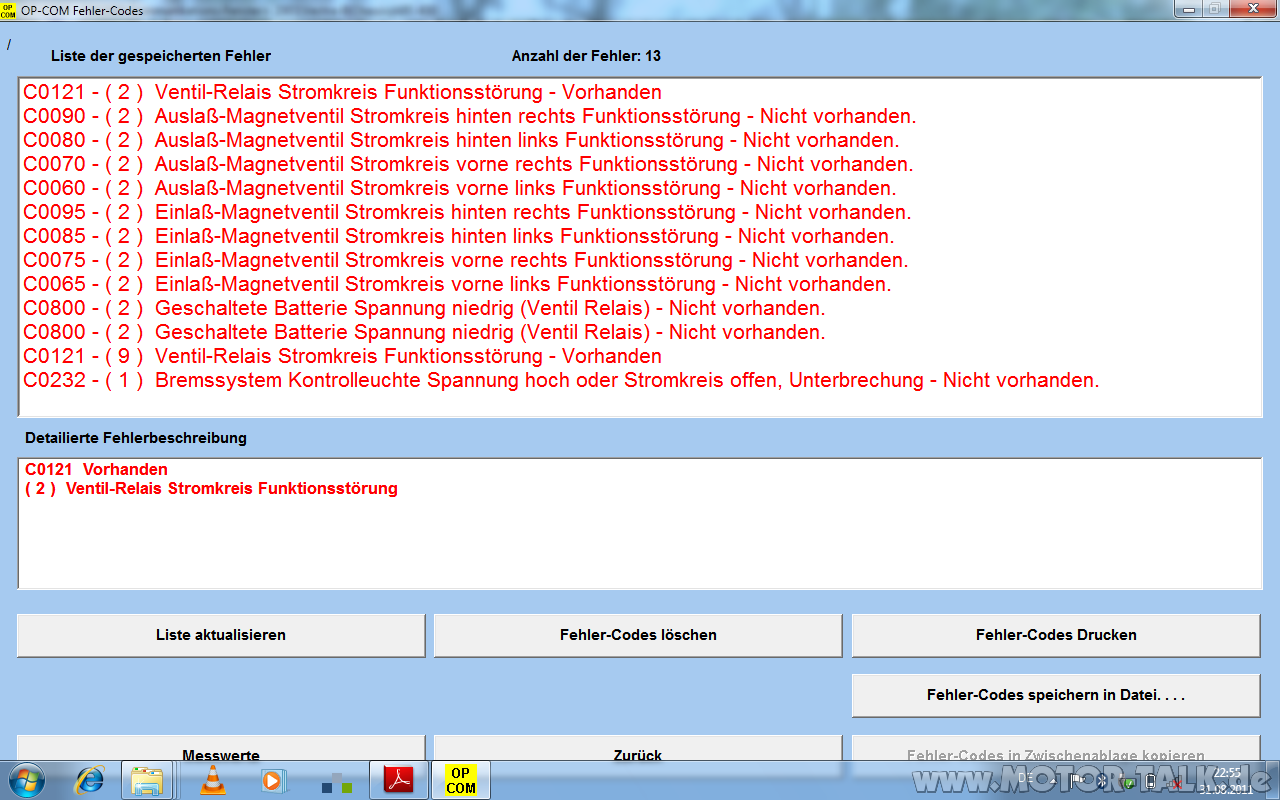Switch to the OP-COM taskbar icon
The height and width of the screenshot is (800, 1280).
coord(461,780)
